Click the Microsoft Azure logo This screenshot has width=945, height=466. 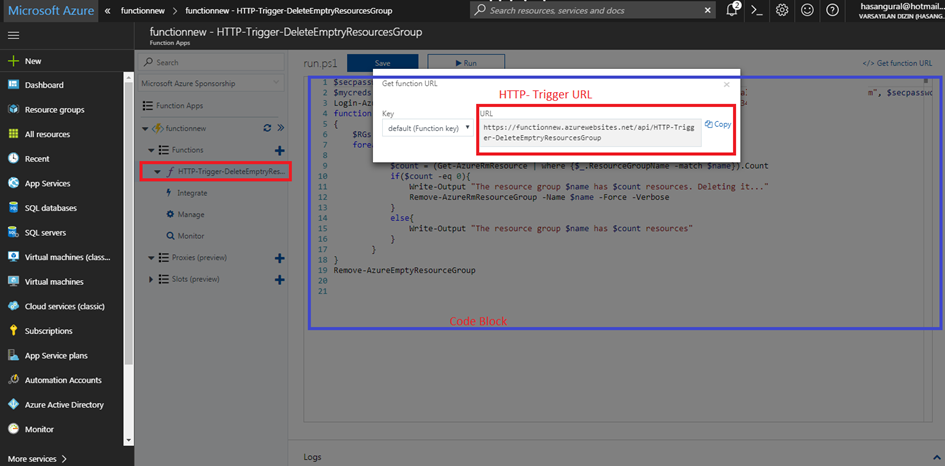pos(51,11)
